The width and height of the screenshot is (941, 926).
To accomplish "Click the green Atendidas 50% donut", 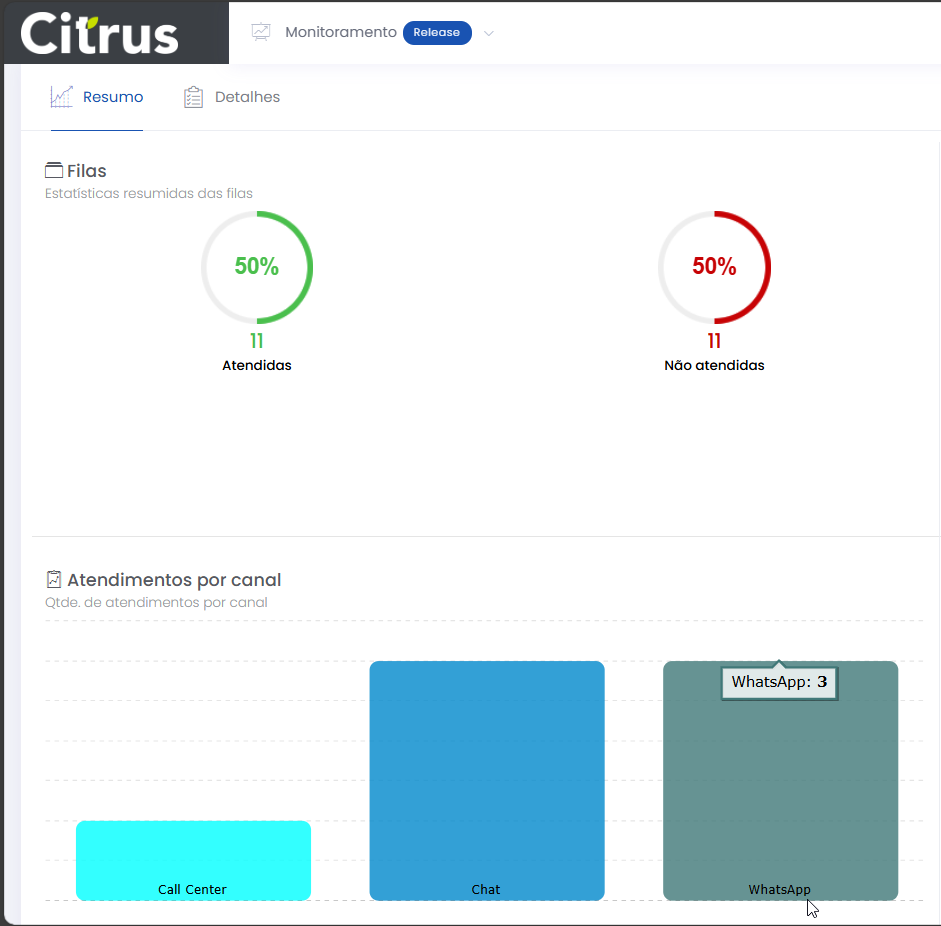I will tap(257, 267).
